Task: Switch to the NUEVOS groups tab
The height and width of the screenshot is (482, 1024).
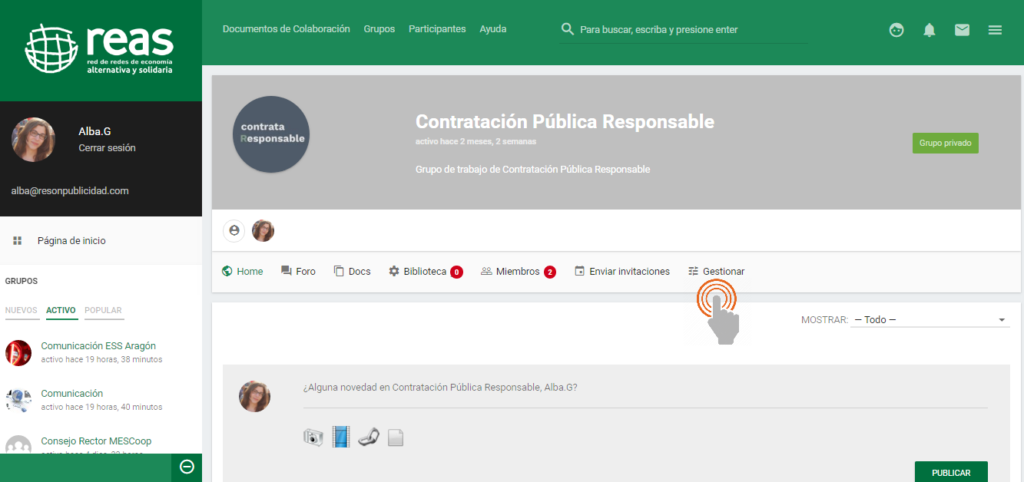Action: 21,310
